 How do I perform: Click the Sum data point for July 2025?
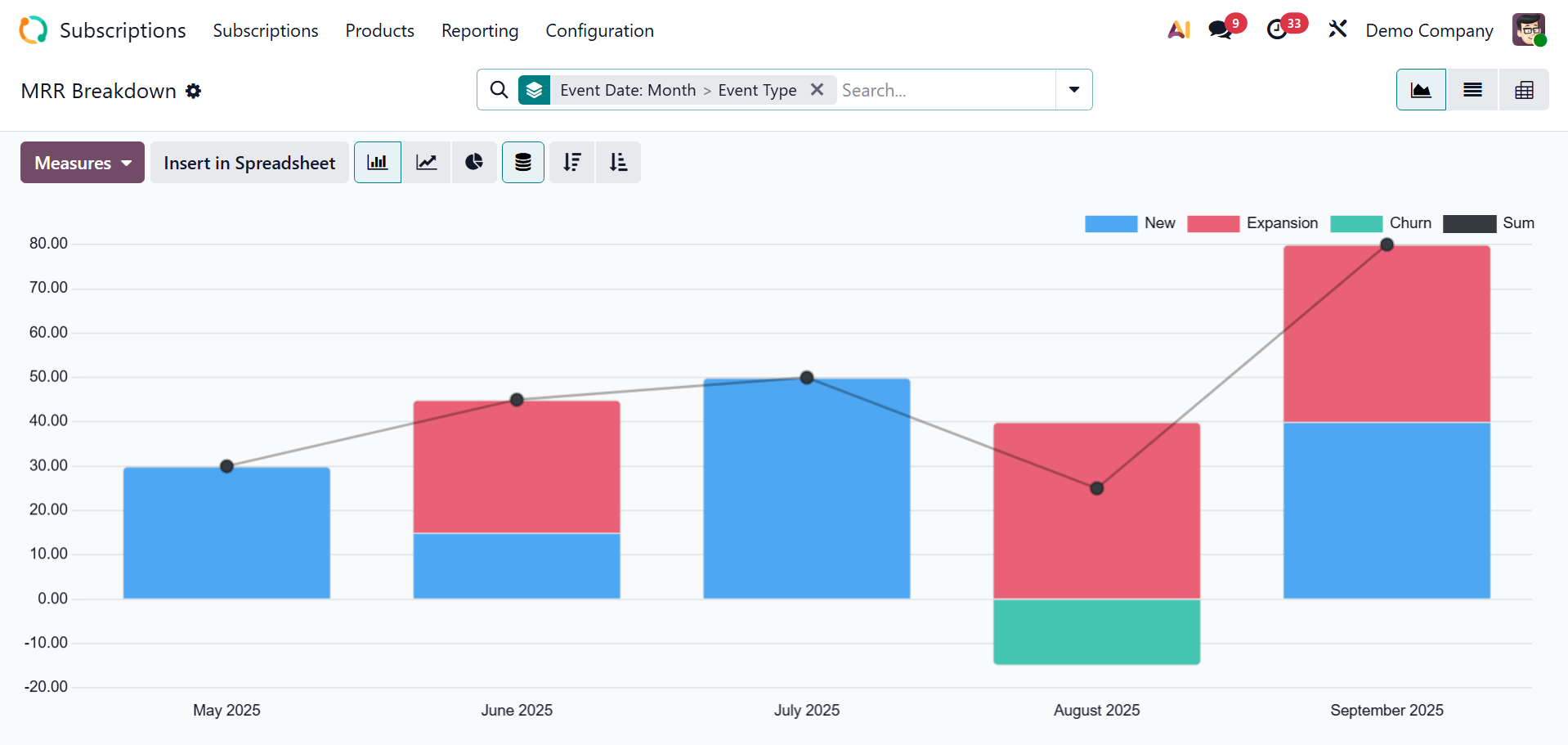pos(807,378)
